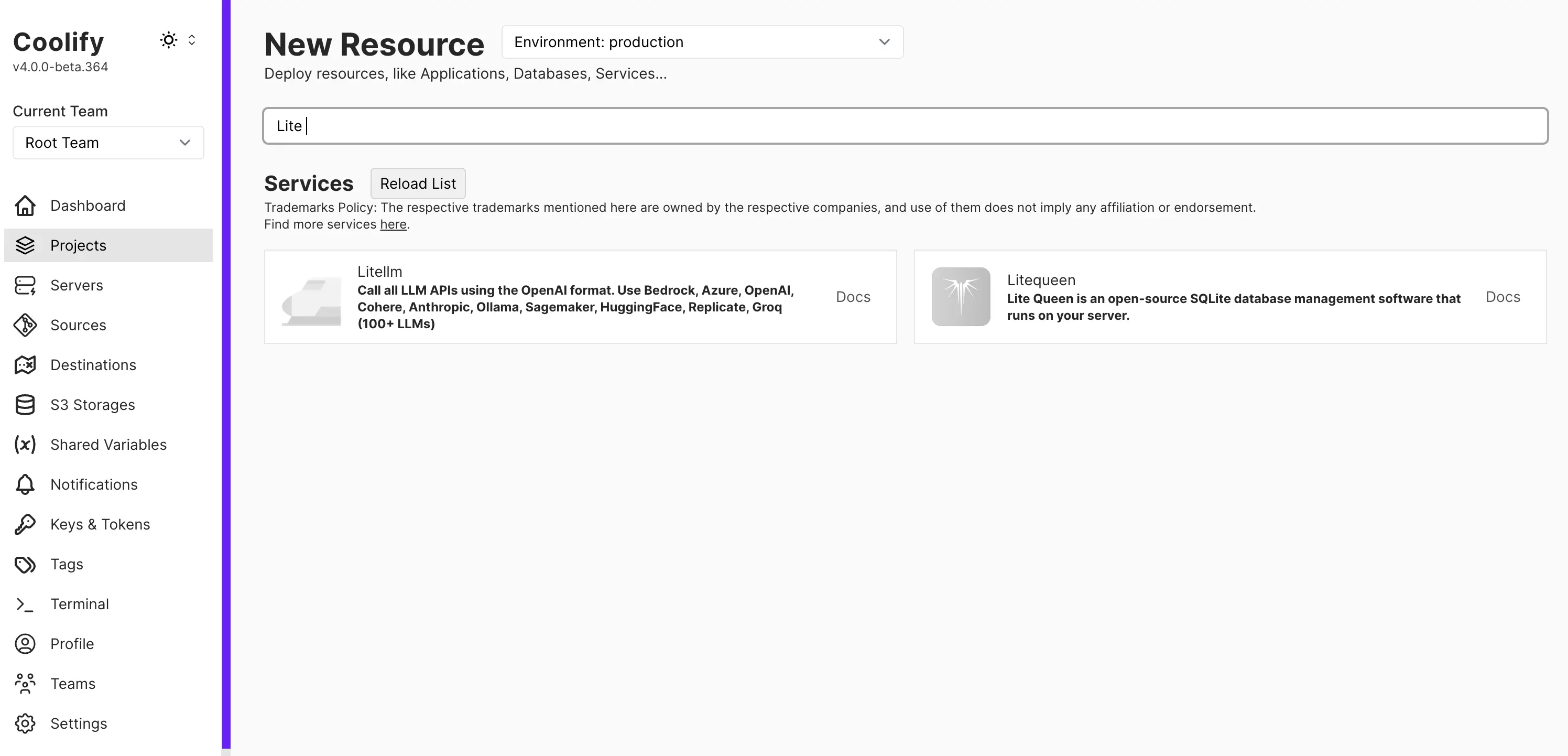Follow the 'here' more services link

(393, 224)
